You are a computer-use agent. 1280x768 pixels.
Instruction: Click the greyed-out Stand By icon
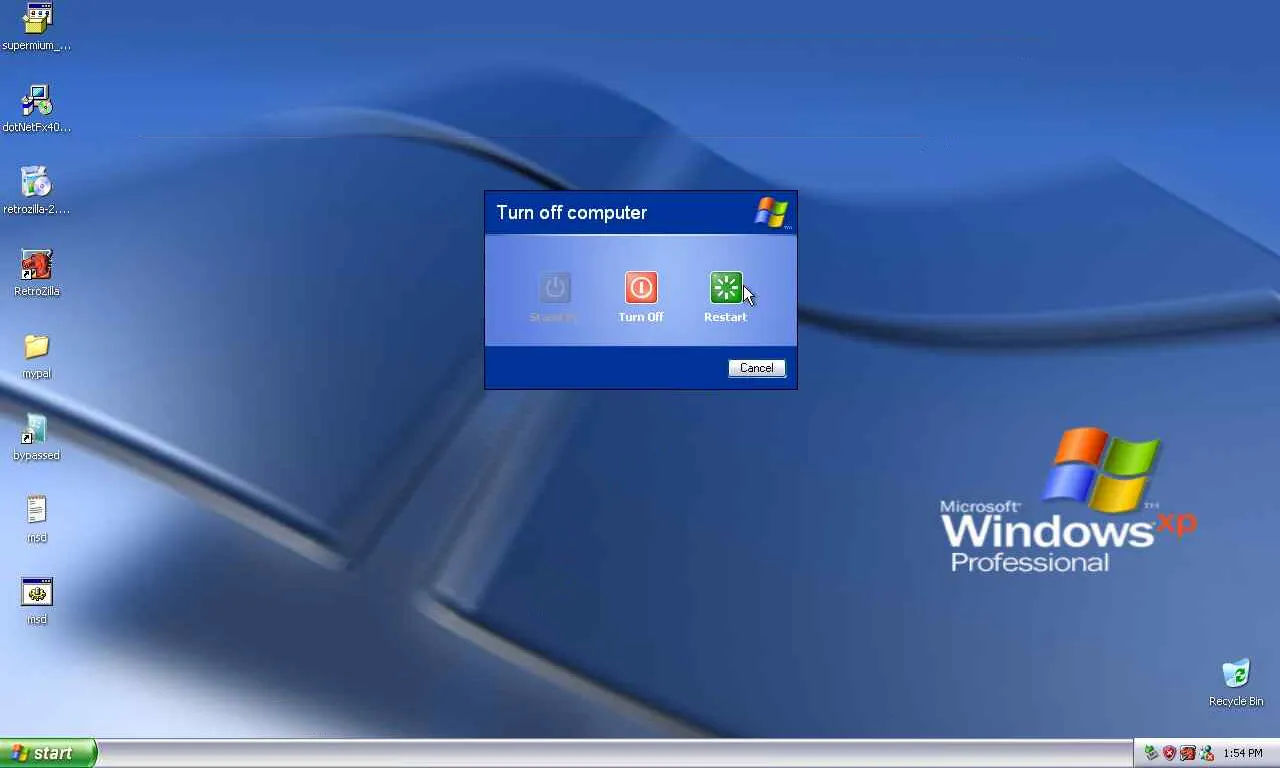[555, 288]
